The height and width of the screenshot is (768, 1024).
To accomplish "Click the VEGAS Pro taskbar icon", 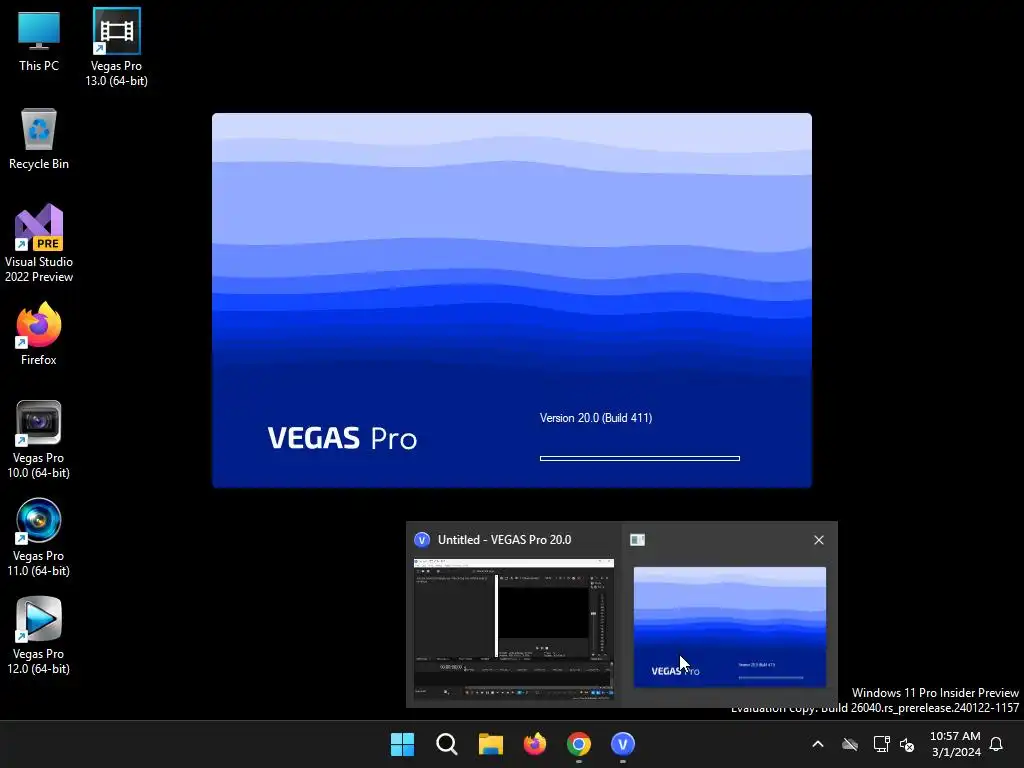I will (x=623, y=744).
